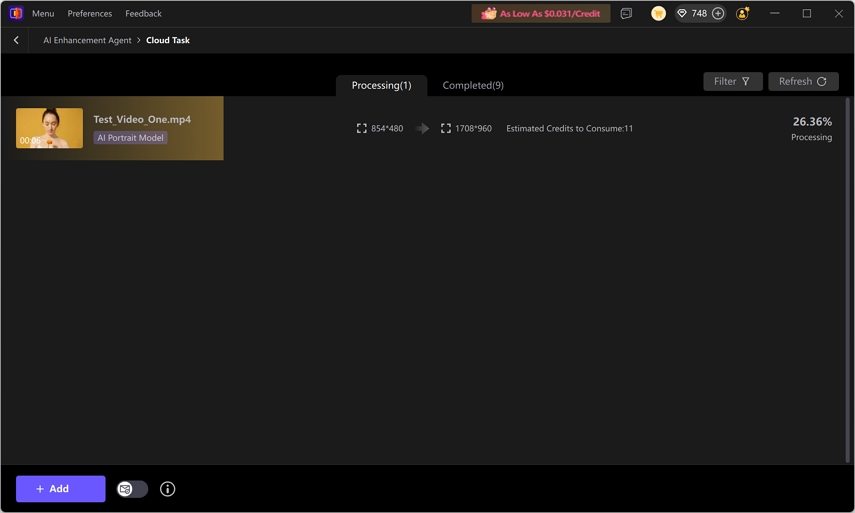
Task: Open the user account avatar icon
Action: 742,14
